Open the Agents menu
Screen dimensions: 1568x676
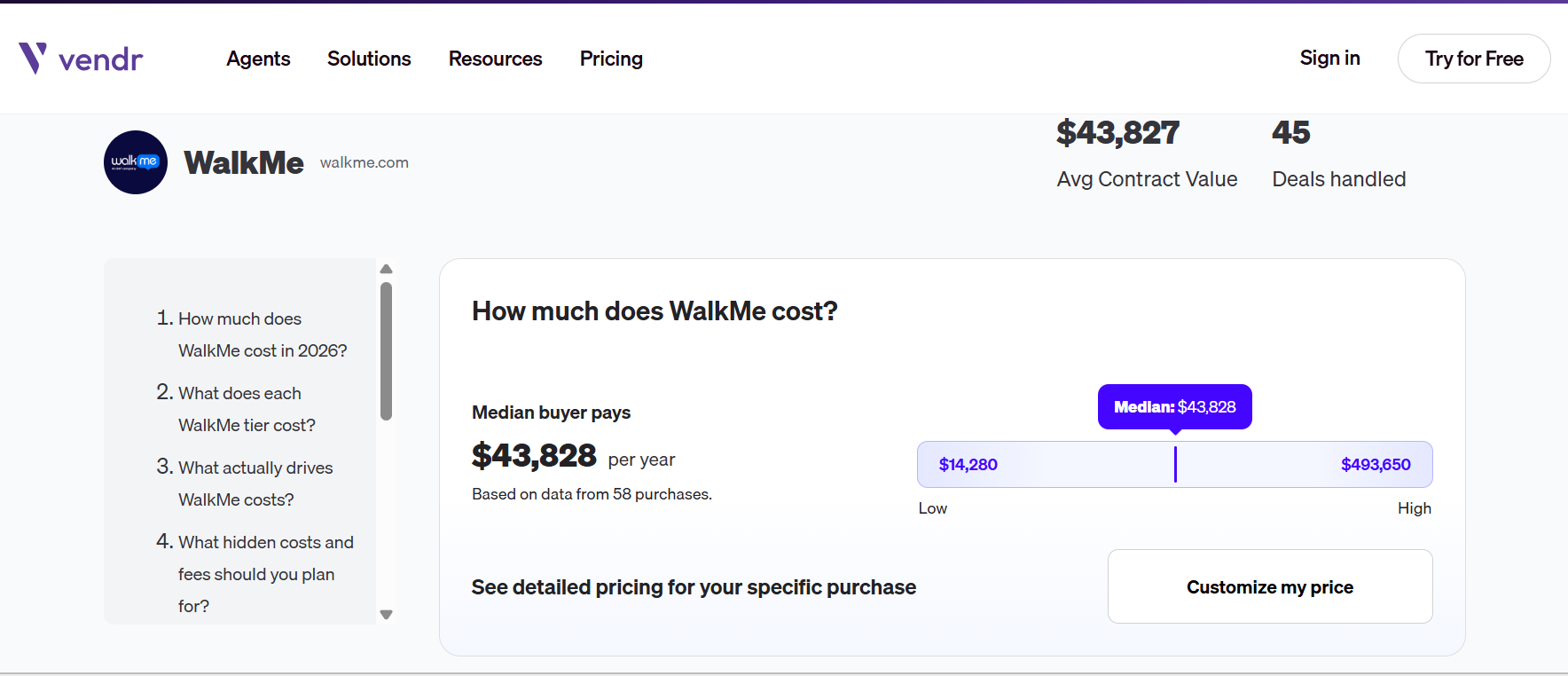click(x=258, y=59)
